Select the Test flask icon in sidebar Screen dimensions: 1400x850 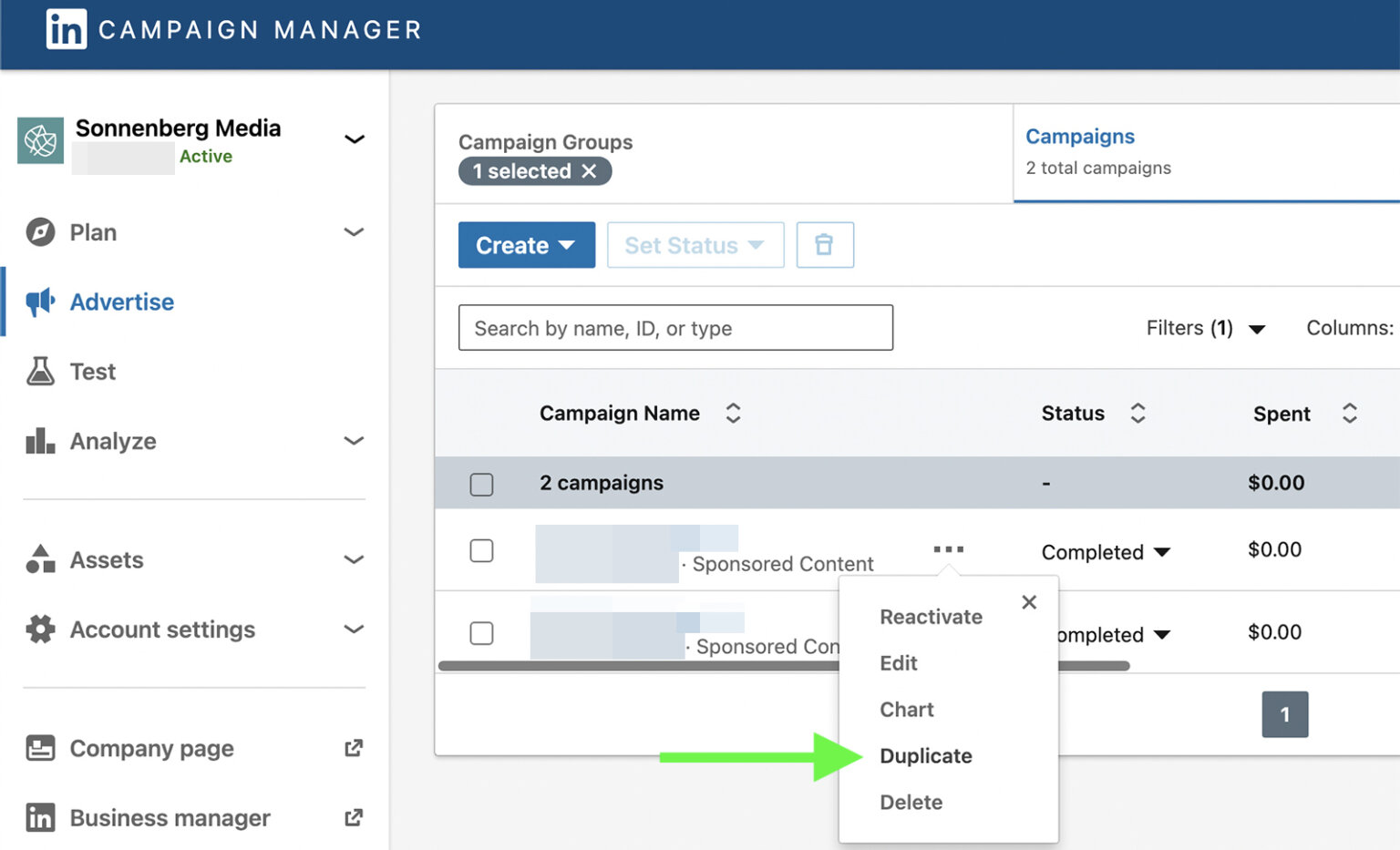pos(40,371)
